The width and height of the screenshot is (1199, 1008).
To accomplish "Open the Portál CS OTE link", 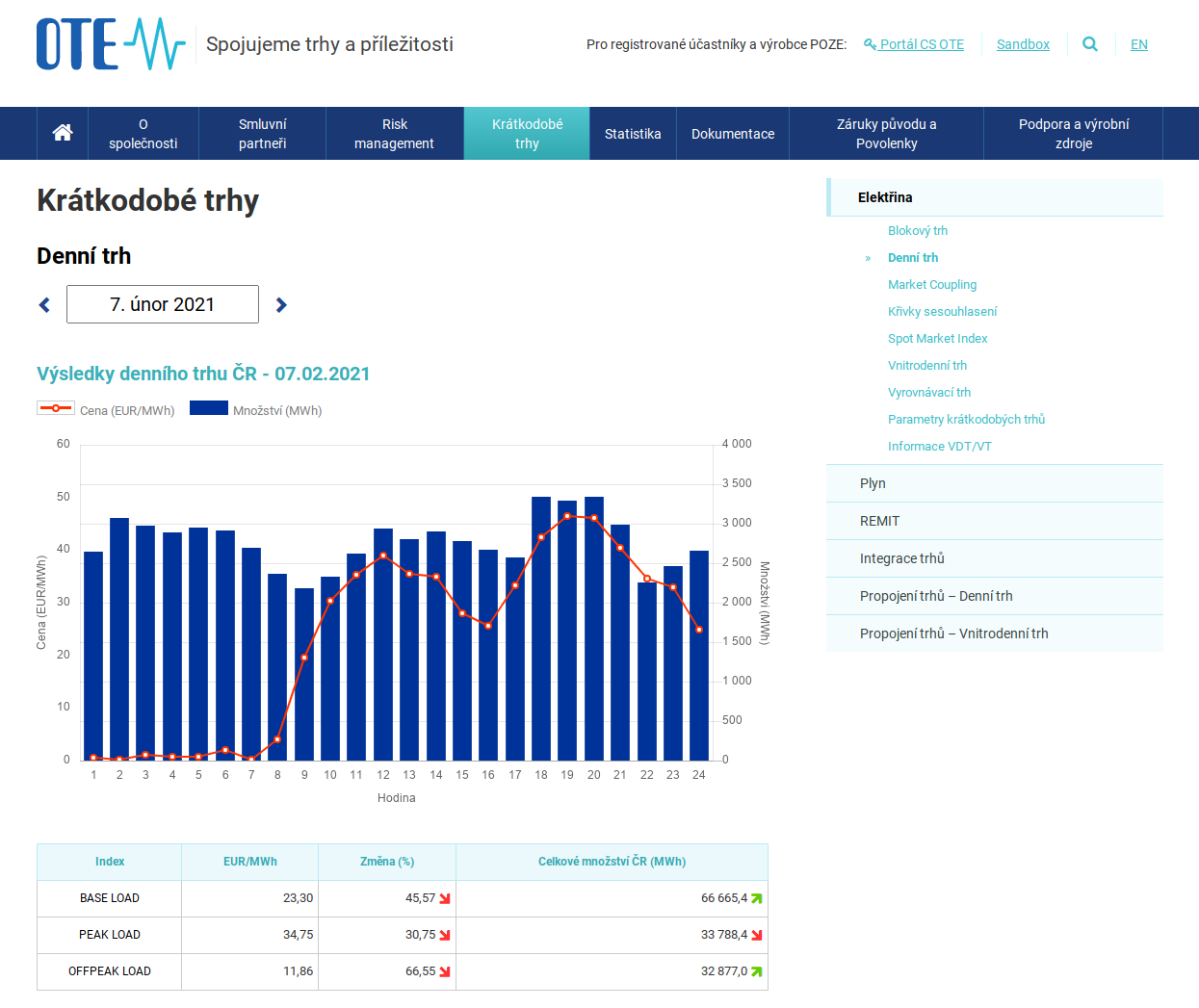I will (x=921, y=44).
